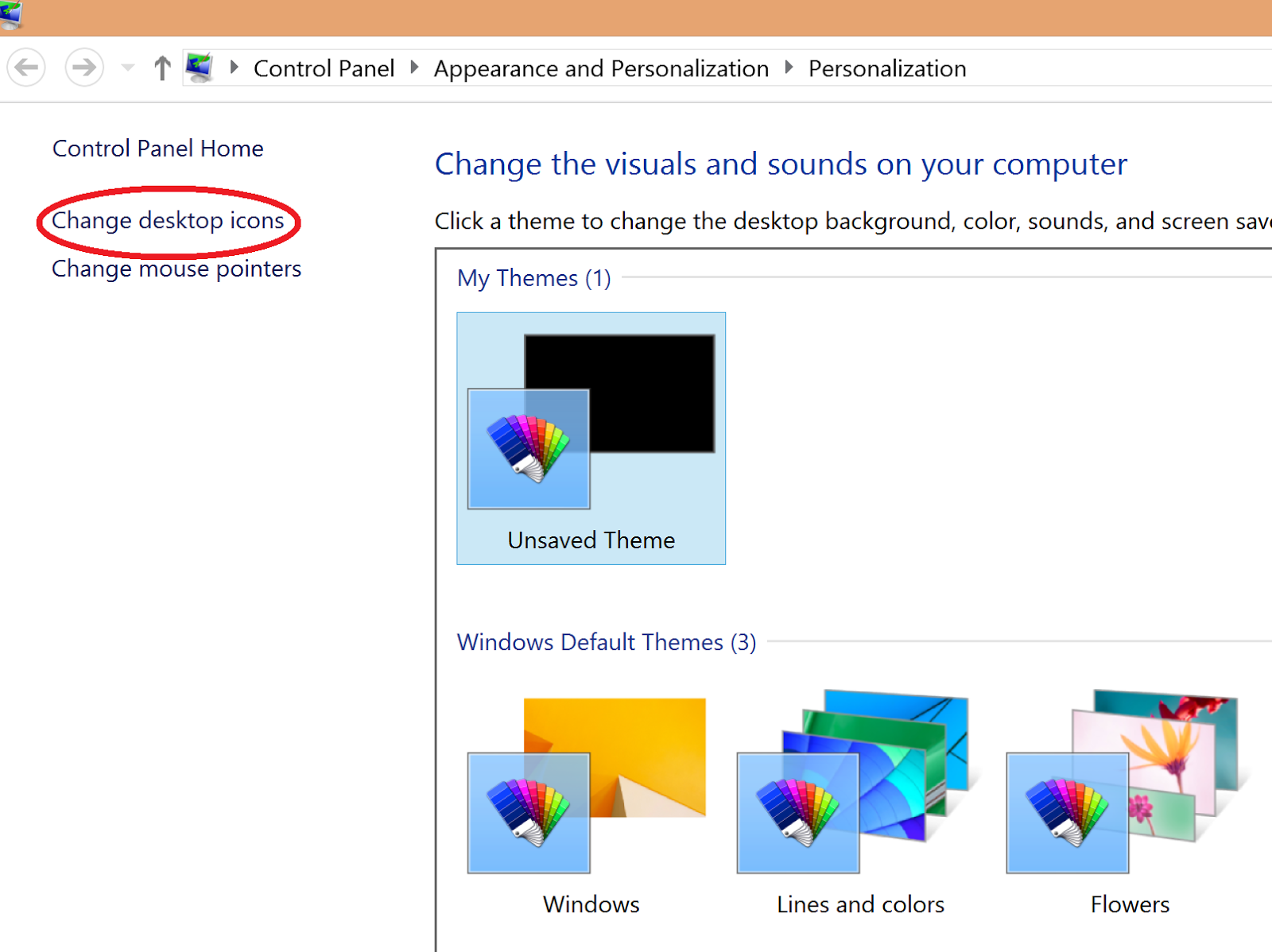The width and height of the screenshot is (1272, 952).
Task: Open the Change mouse pointers link
Action: tap(176, 269)
